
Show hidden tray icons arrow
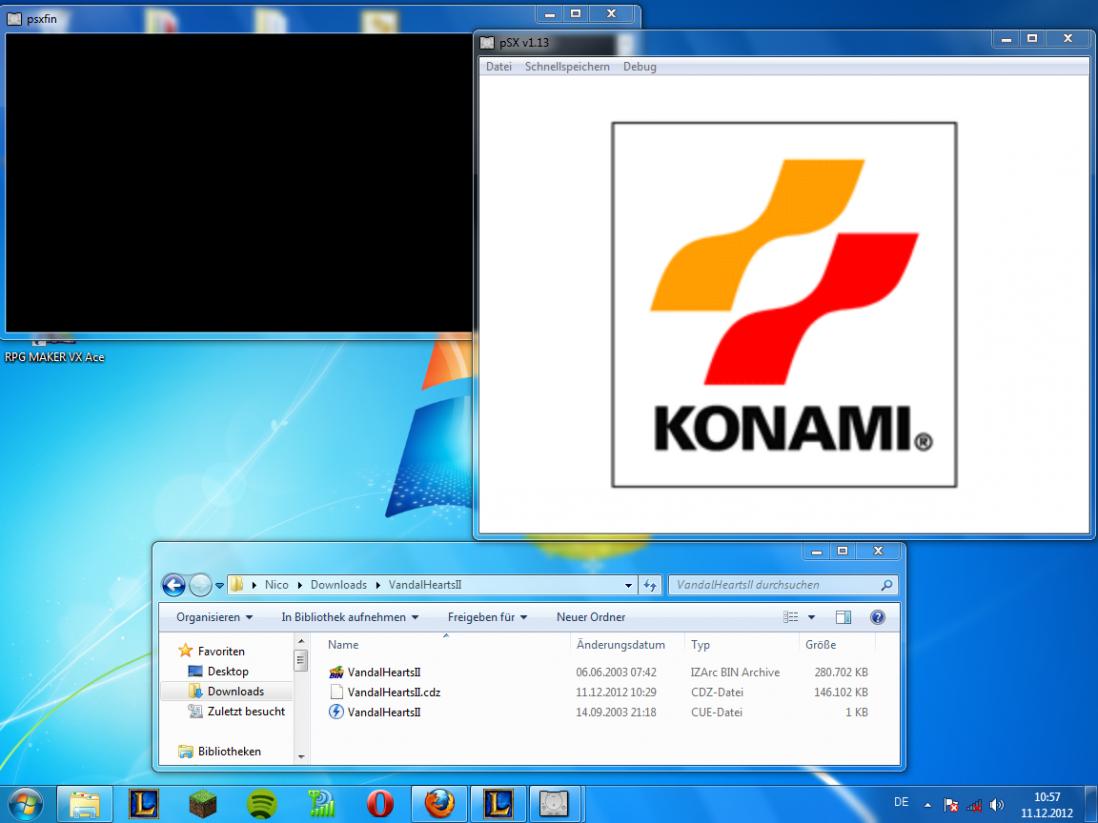click(928, 805)
